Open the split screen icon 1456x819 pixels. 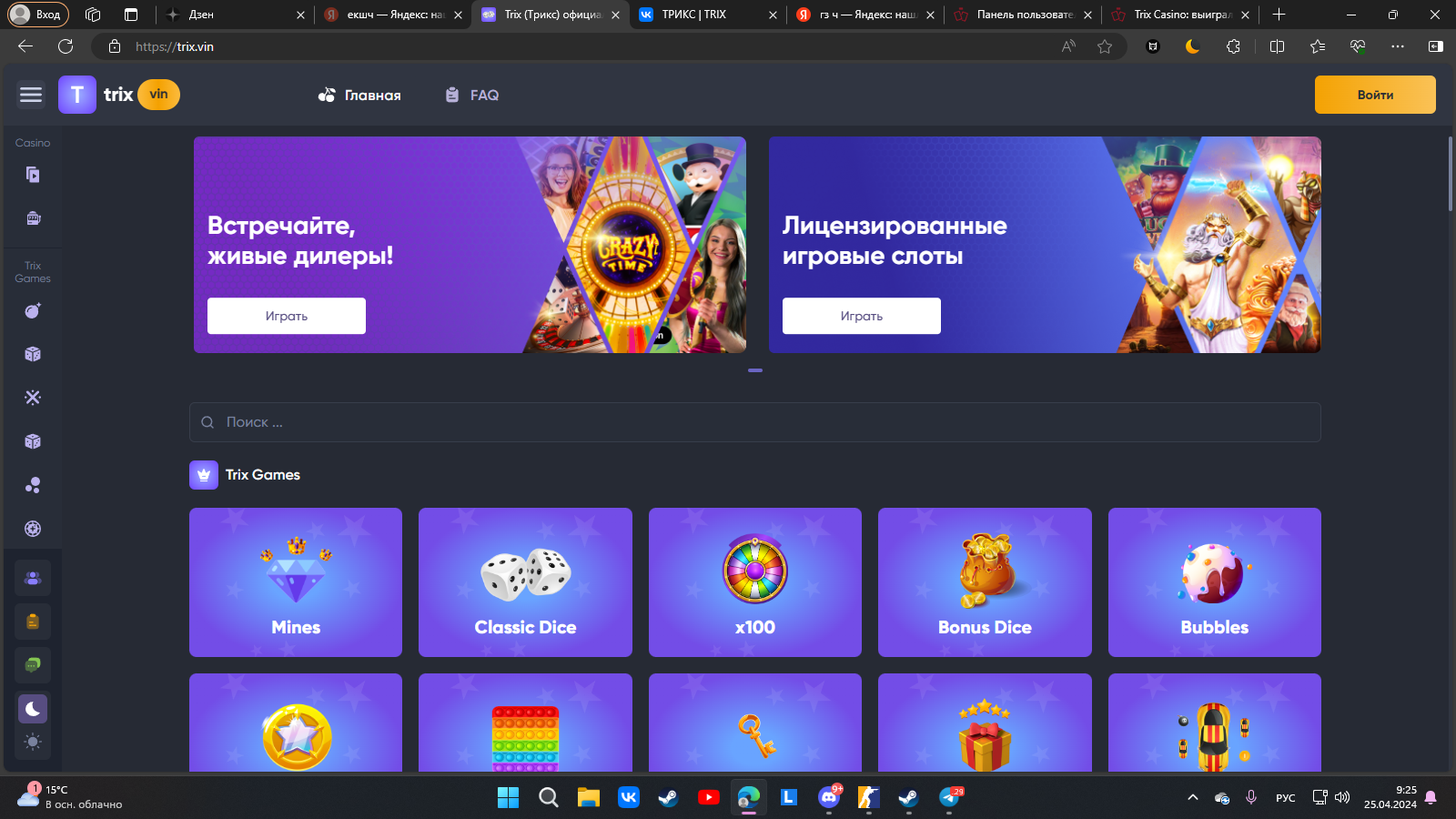tap(1277, 46)
